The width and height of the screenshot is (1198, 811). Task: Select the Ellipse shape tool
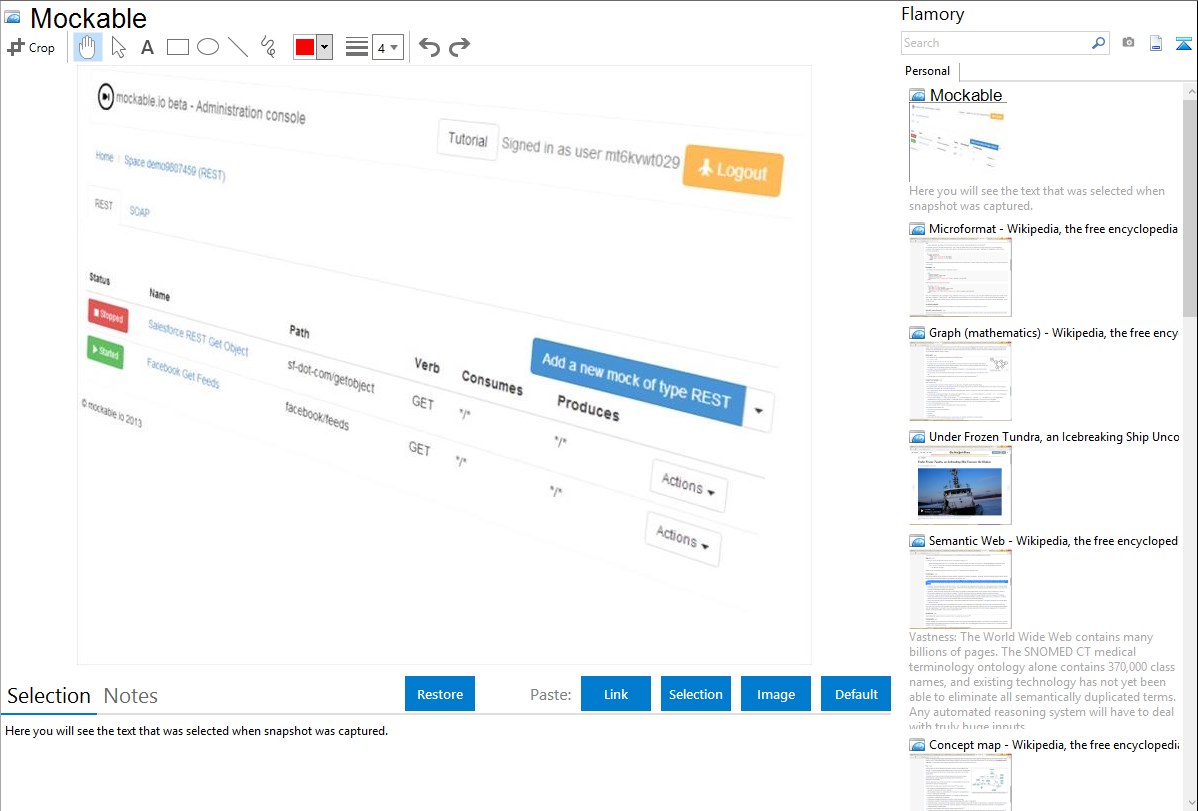coord(208,47)
